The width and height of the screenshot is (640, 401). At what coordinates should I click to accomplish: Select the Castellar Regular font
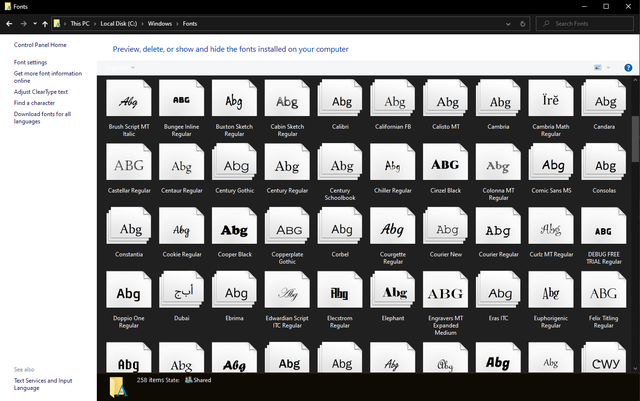[129, 162]
